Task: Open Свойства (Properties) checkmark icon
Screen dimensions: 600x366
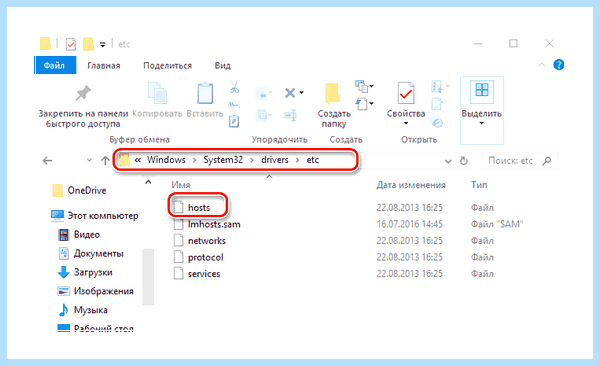Action: pos(406,93)
